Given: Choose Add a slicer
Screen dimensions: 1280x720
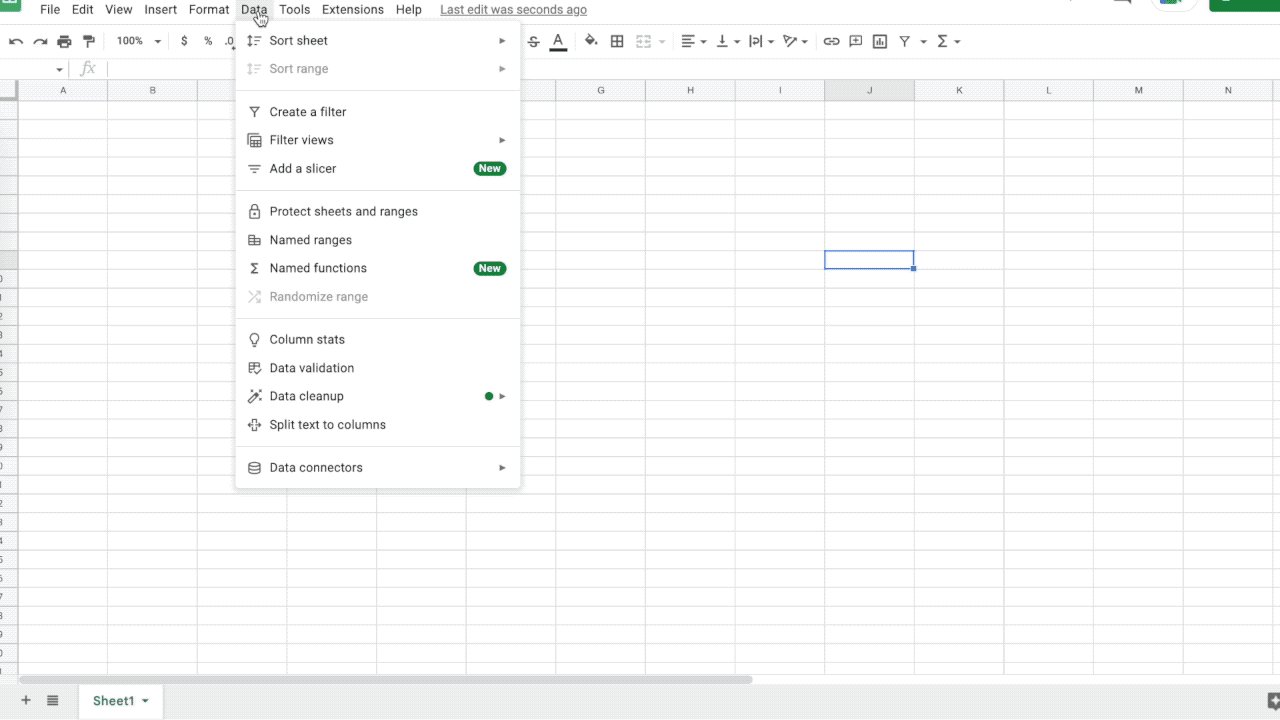Looking at the screenshot, I should point(378,169).
